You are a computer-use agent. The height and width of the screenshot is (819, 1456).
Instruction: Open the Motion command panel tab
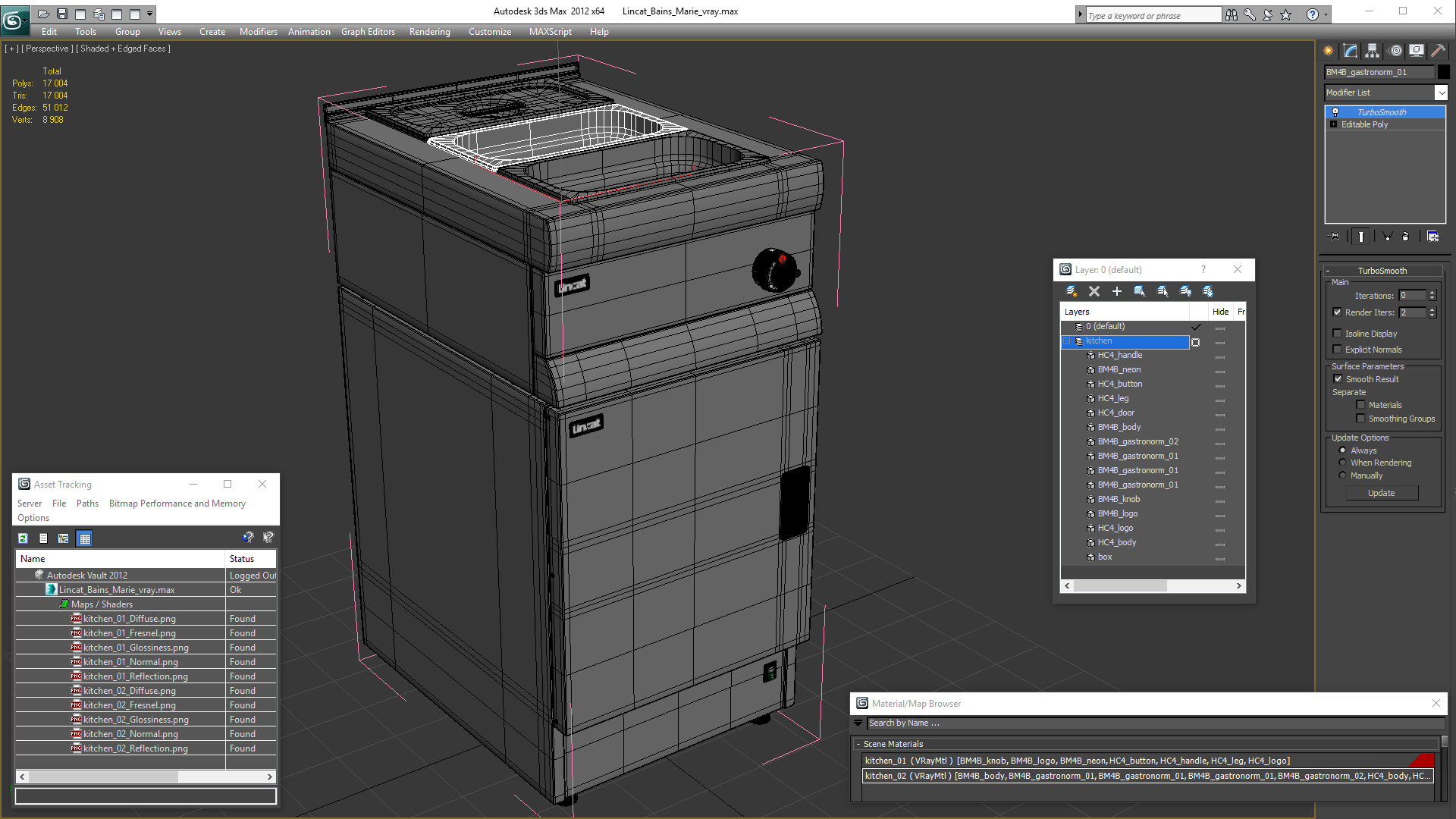coord(1395,51)
